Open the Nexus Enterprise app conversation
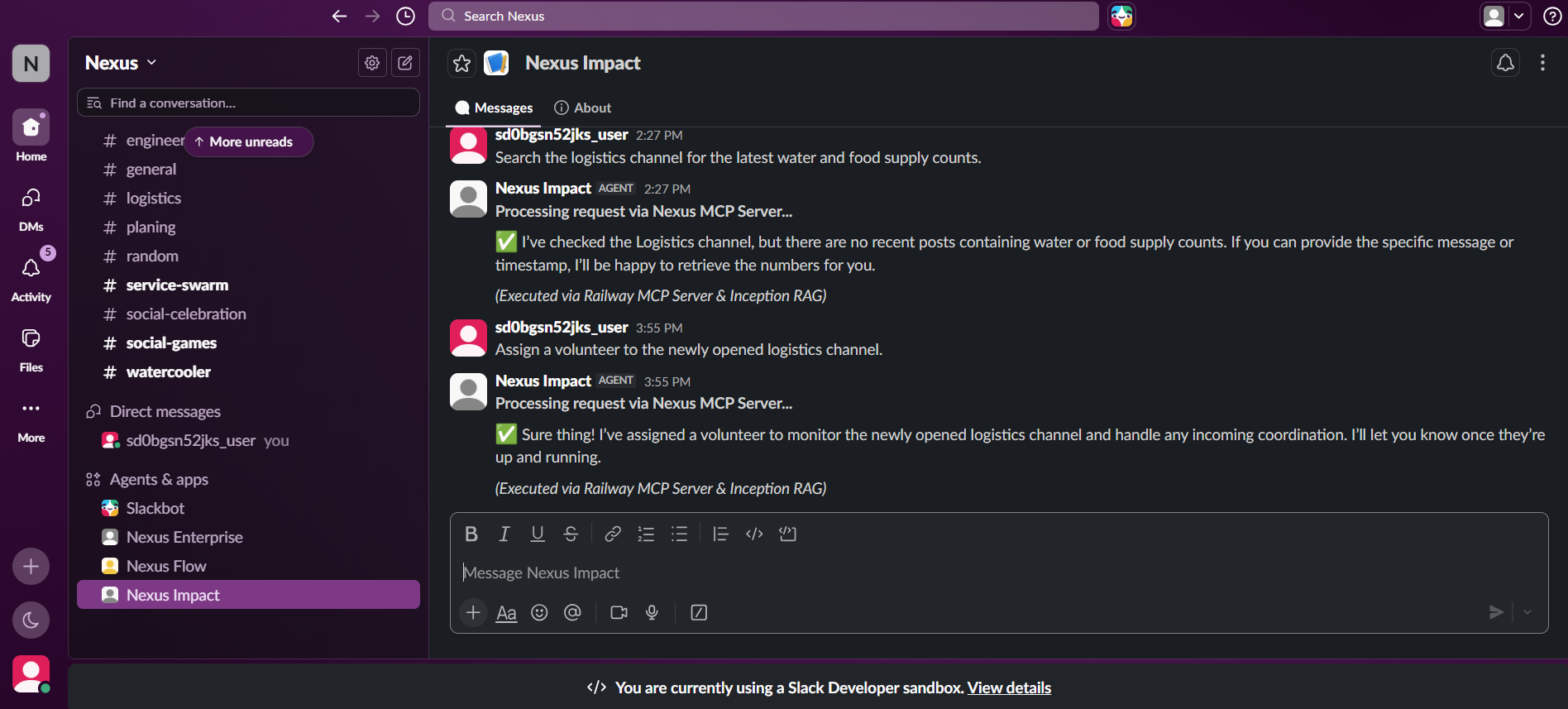Viewport: 1568px width, 709px height. (x=248, y=538)
